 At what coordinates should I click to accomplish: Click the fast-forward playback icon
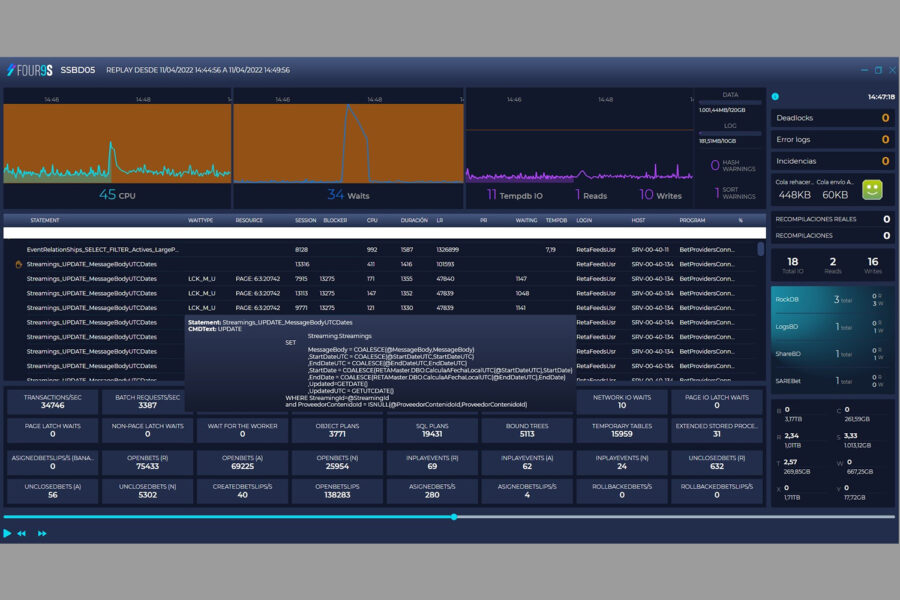pos(40,533)
